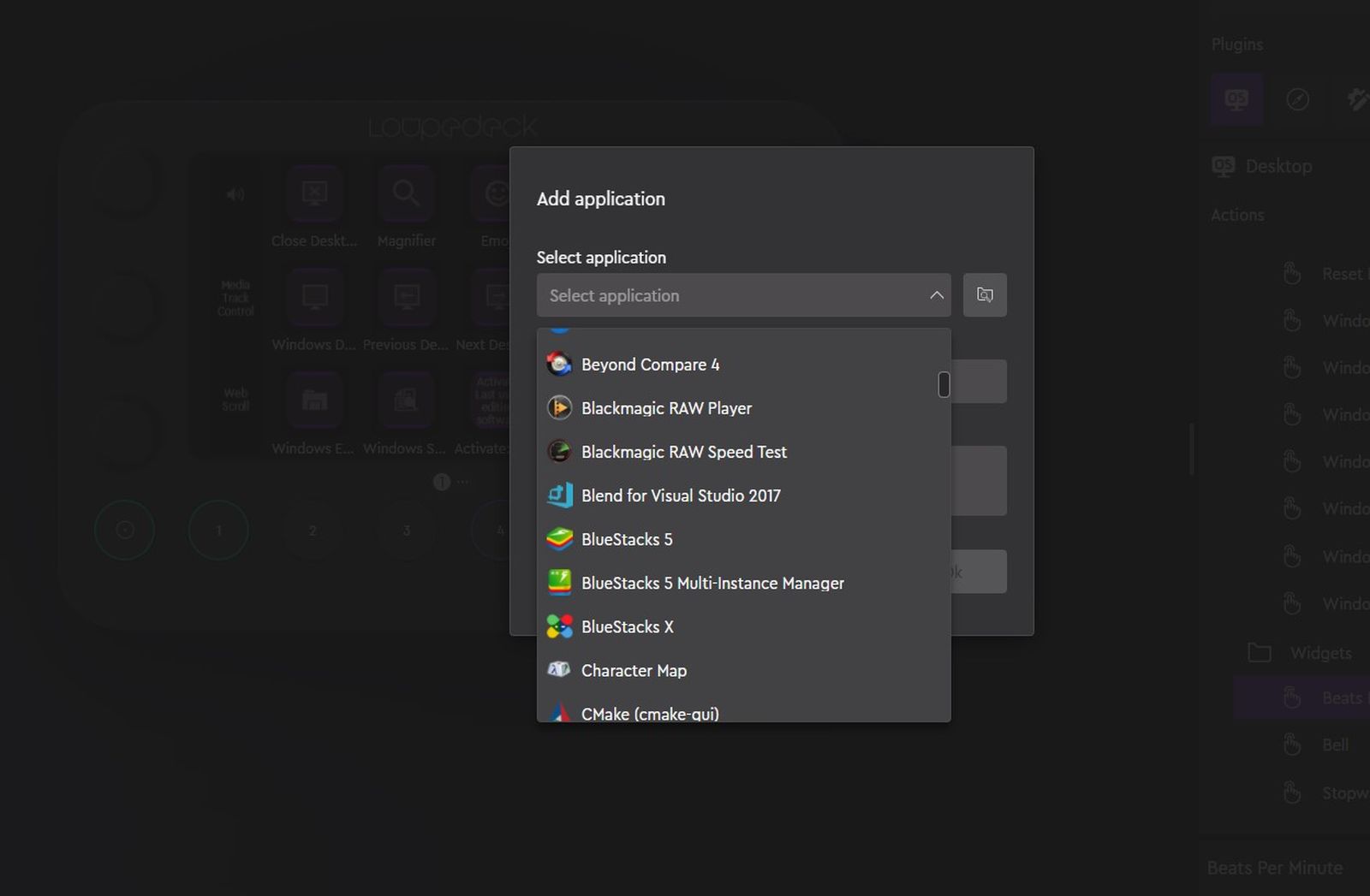
Task: Pick the BlueStacks 5 app icon
Action: (x=559, y=539)
